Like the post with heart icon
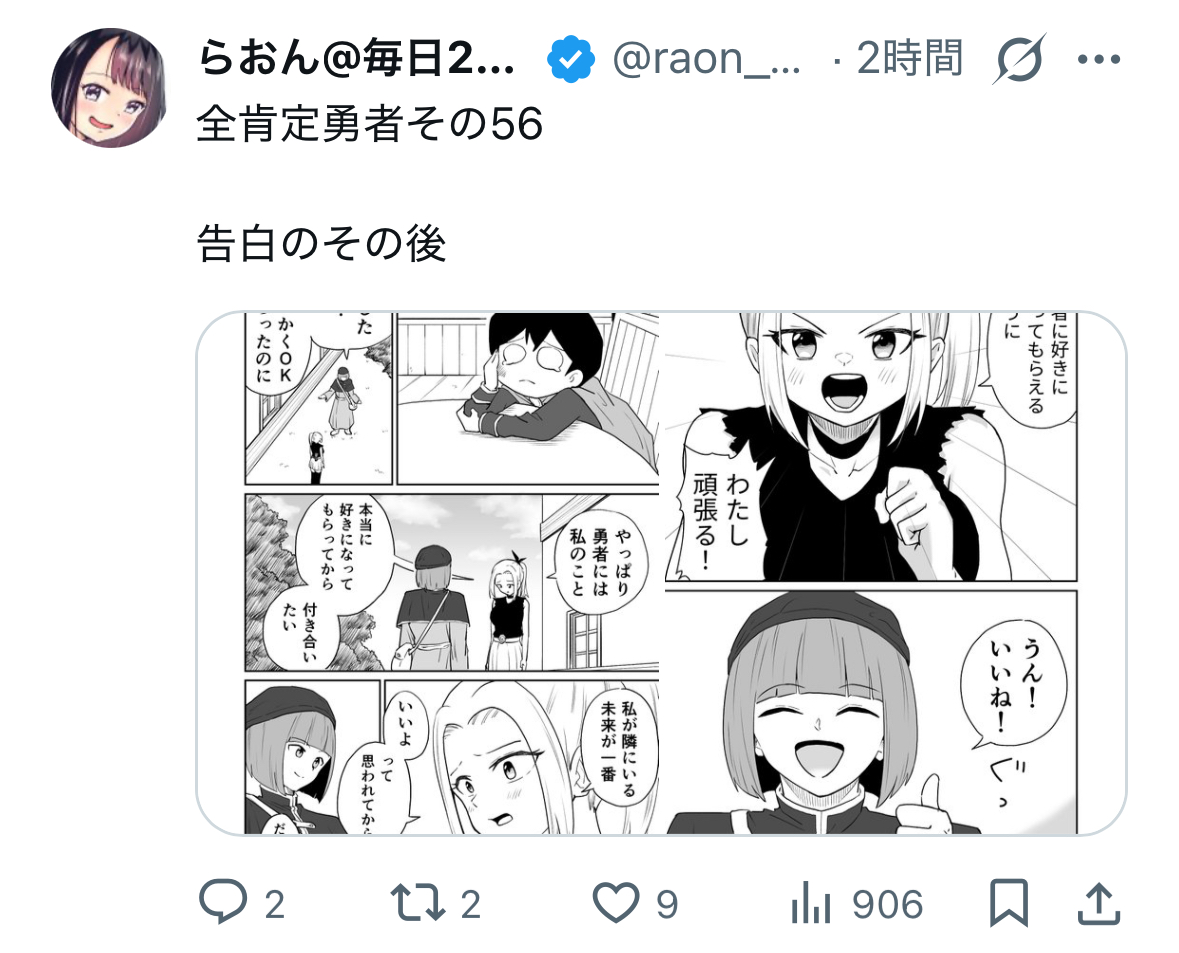Image resolution: width=1179 pixels, height=953 pixels. click(x=616, y=903)
